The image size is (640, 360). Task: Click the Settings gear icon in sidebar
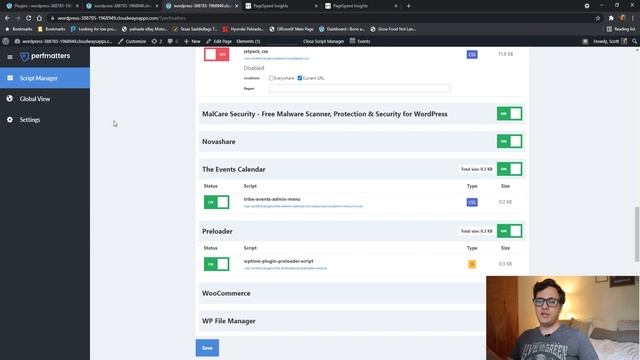point(10,120)
